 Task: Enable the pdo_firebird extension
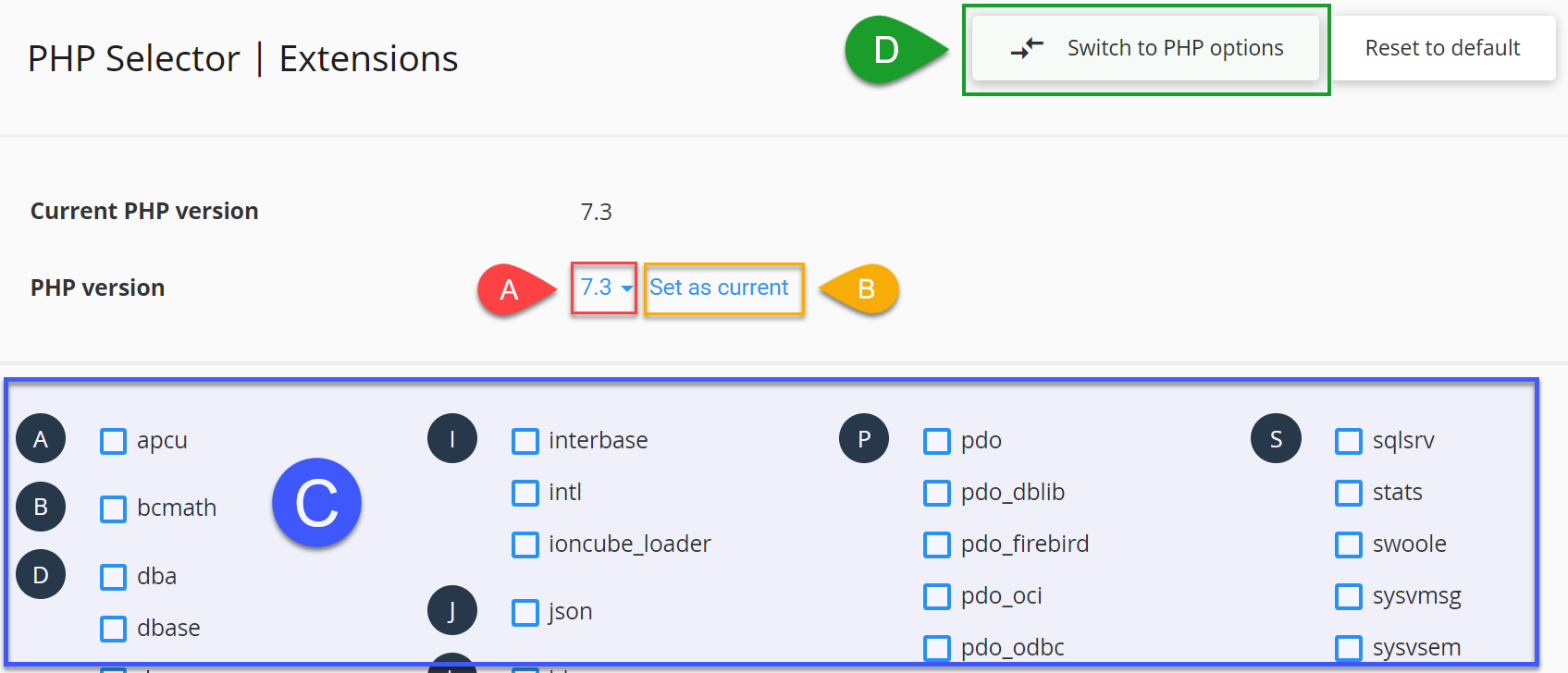pyautogui.click(x=938, y=545)
